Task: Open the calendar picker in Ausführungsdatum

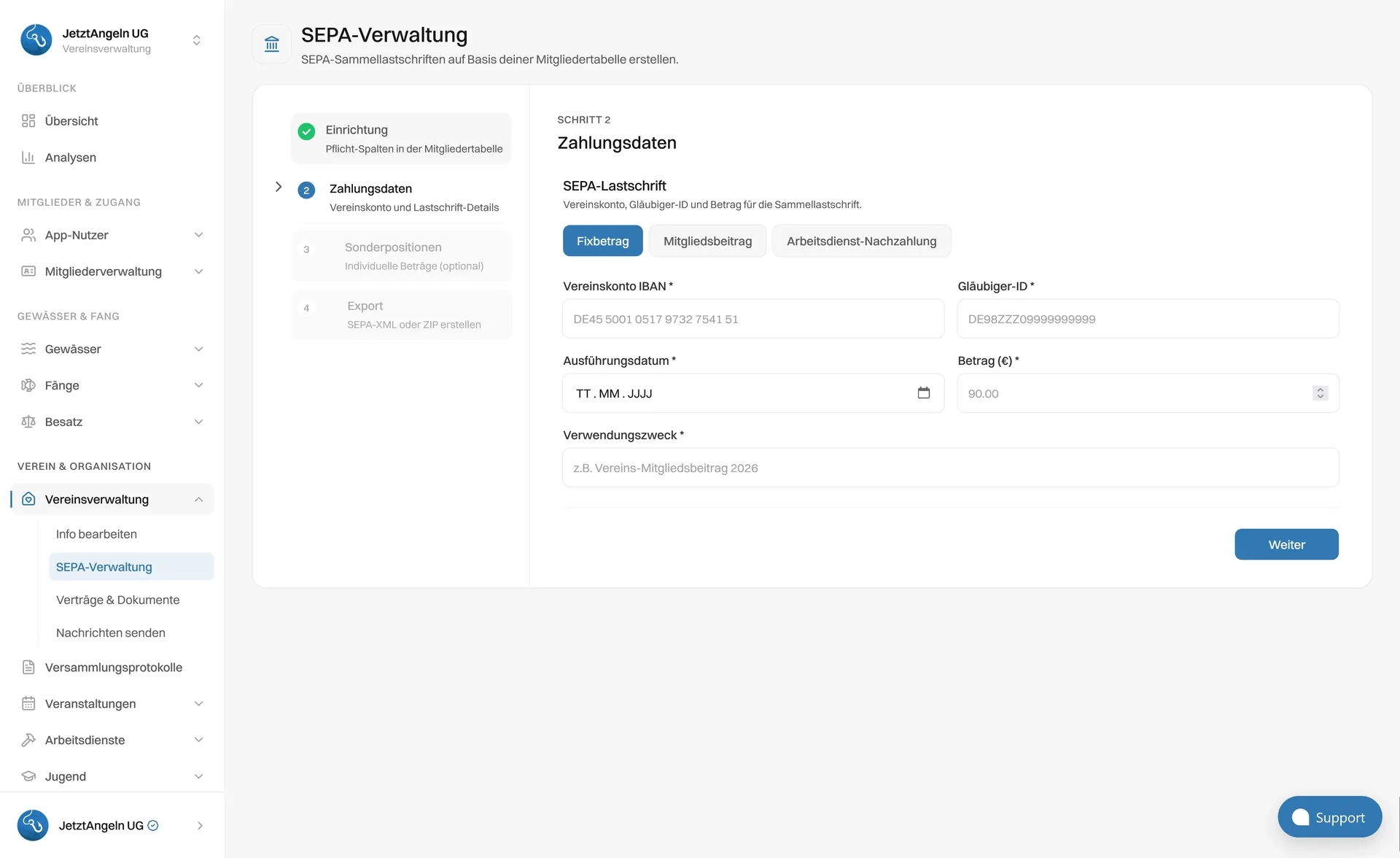Action: (x=924, y=393)
